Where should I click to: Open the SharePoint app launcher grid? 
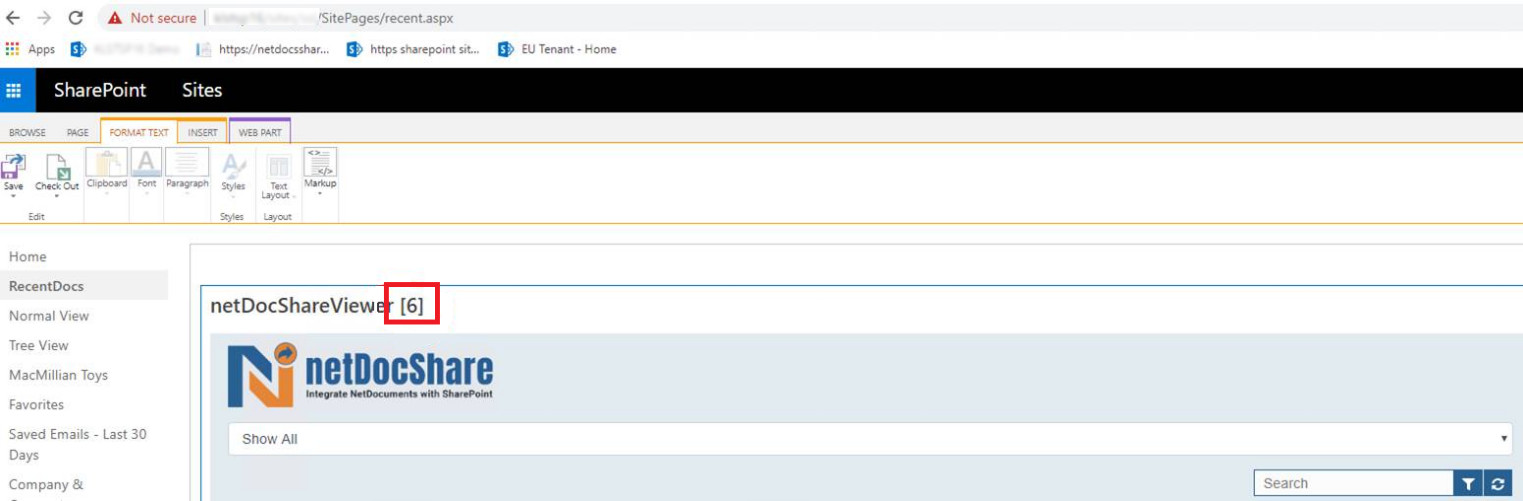pyautogui.click(x=14, y=90)
